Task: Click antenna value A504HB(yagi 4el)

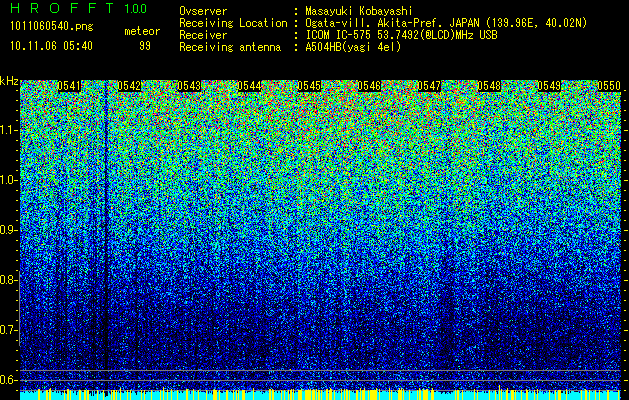Action: point(353,47)
